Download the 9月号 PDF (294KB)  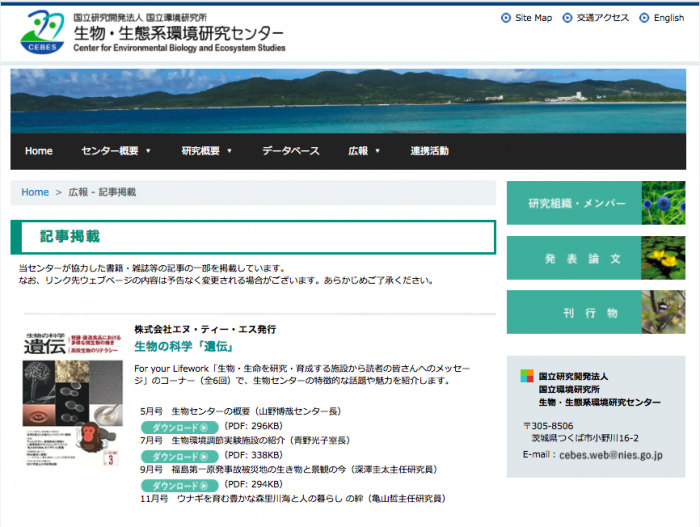(179, 485)
